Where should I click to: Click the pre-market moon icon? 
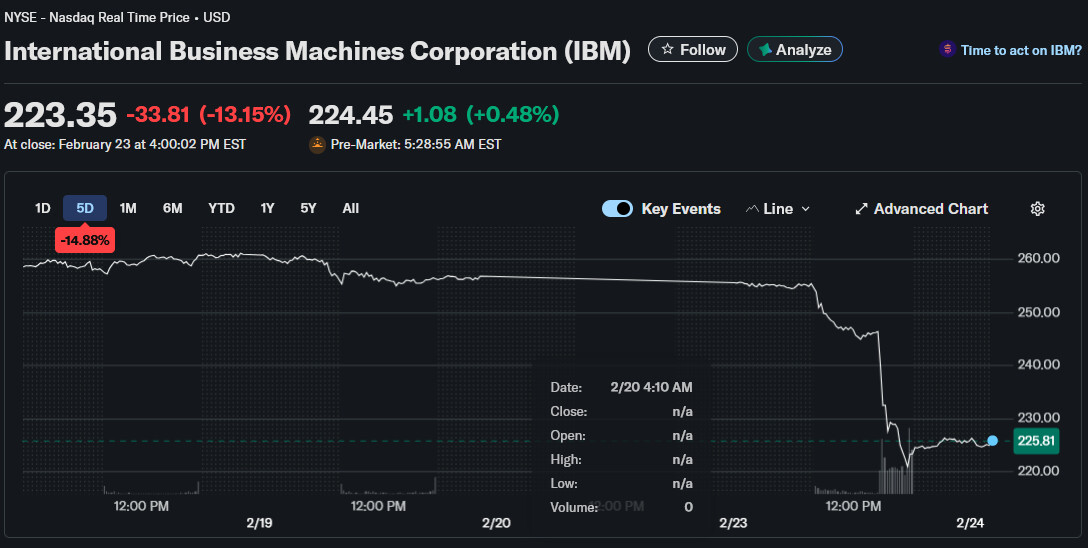(317, 144)
